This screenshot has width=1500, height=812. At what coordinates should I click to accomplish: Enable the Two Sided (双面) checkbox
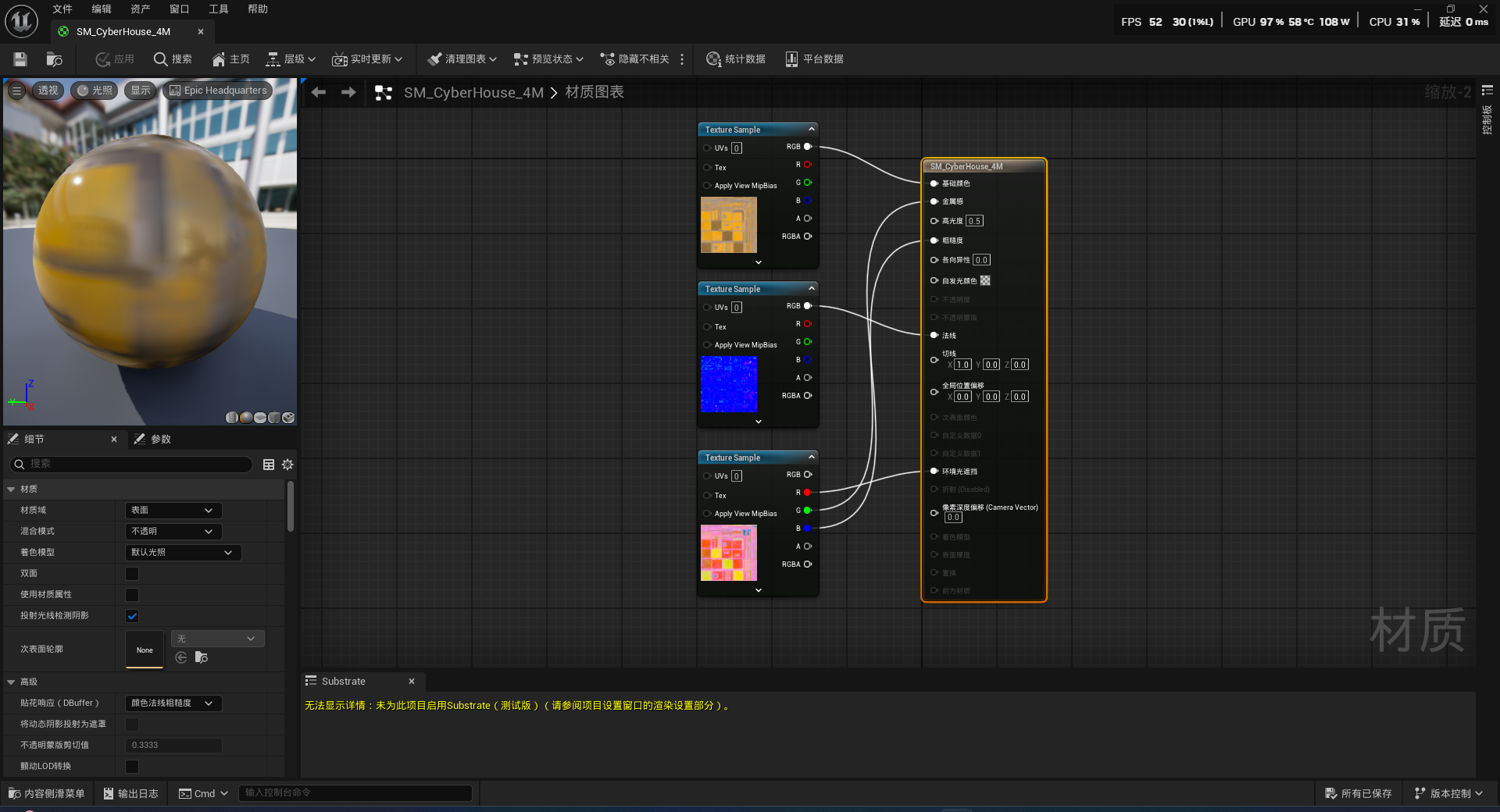[x=132, y=574]
